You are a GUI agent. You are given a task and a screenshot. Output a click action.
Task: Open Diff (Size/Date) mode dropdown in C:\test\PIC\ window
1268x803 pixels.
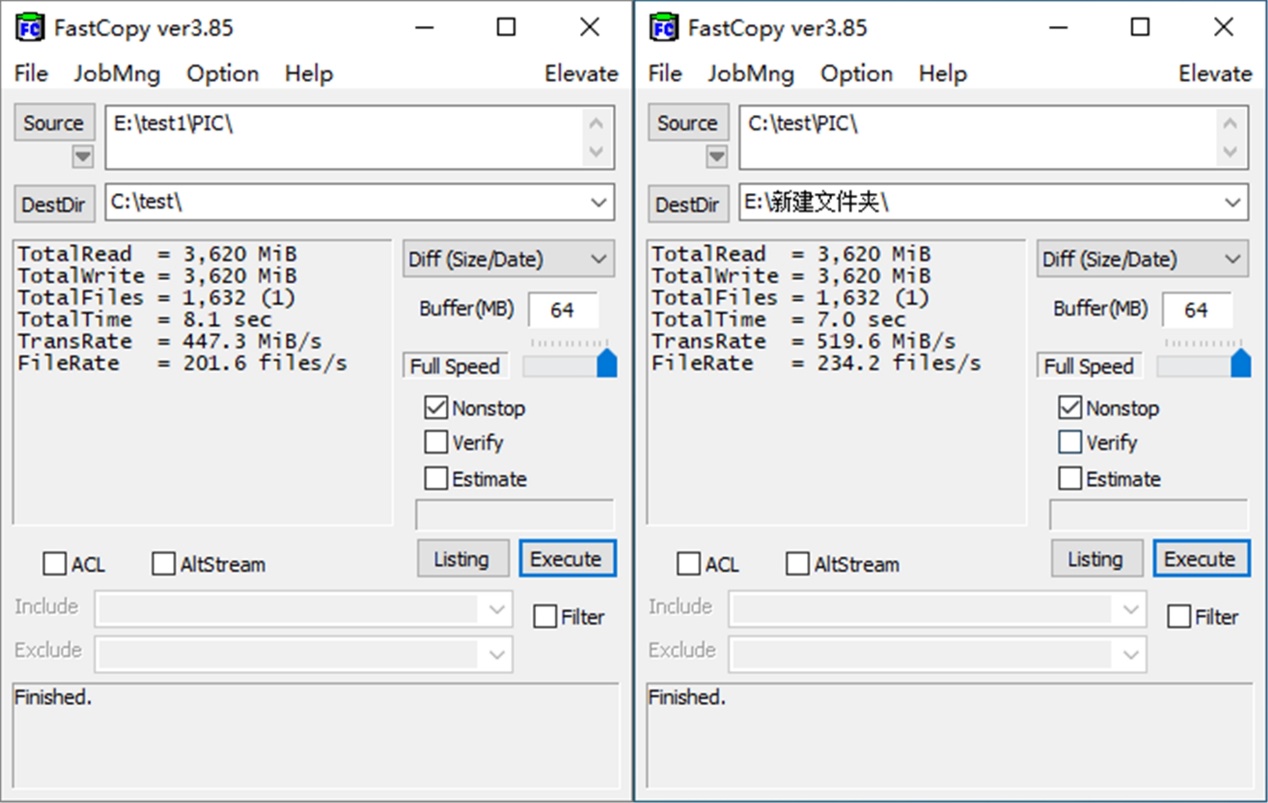1143,259
